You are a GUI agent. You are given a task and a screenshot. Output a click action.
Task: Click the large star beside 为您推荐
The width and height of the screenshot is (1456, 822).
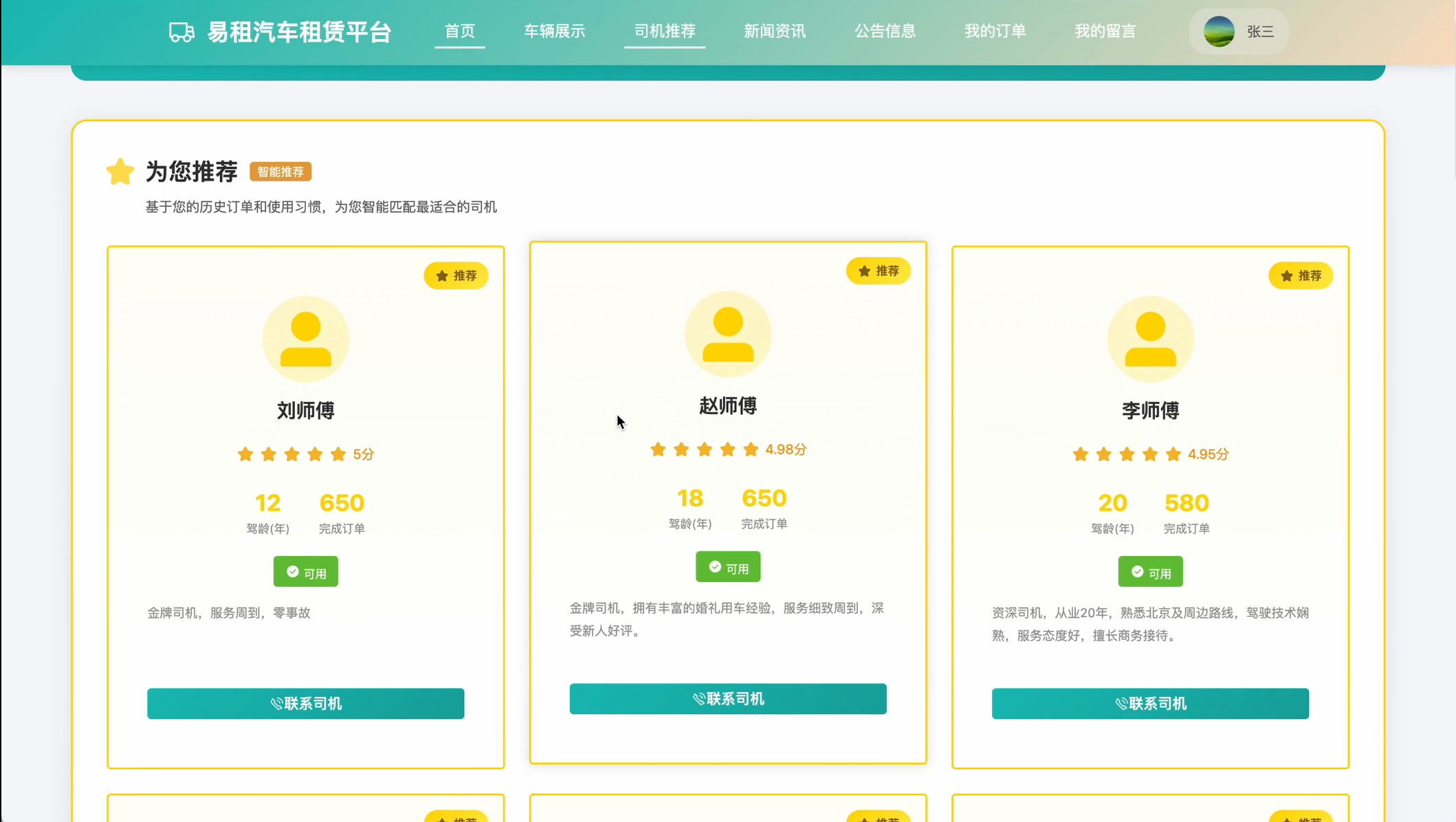click(x=120, y=172)
